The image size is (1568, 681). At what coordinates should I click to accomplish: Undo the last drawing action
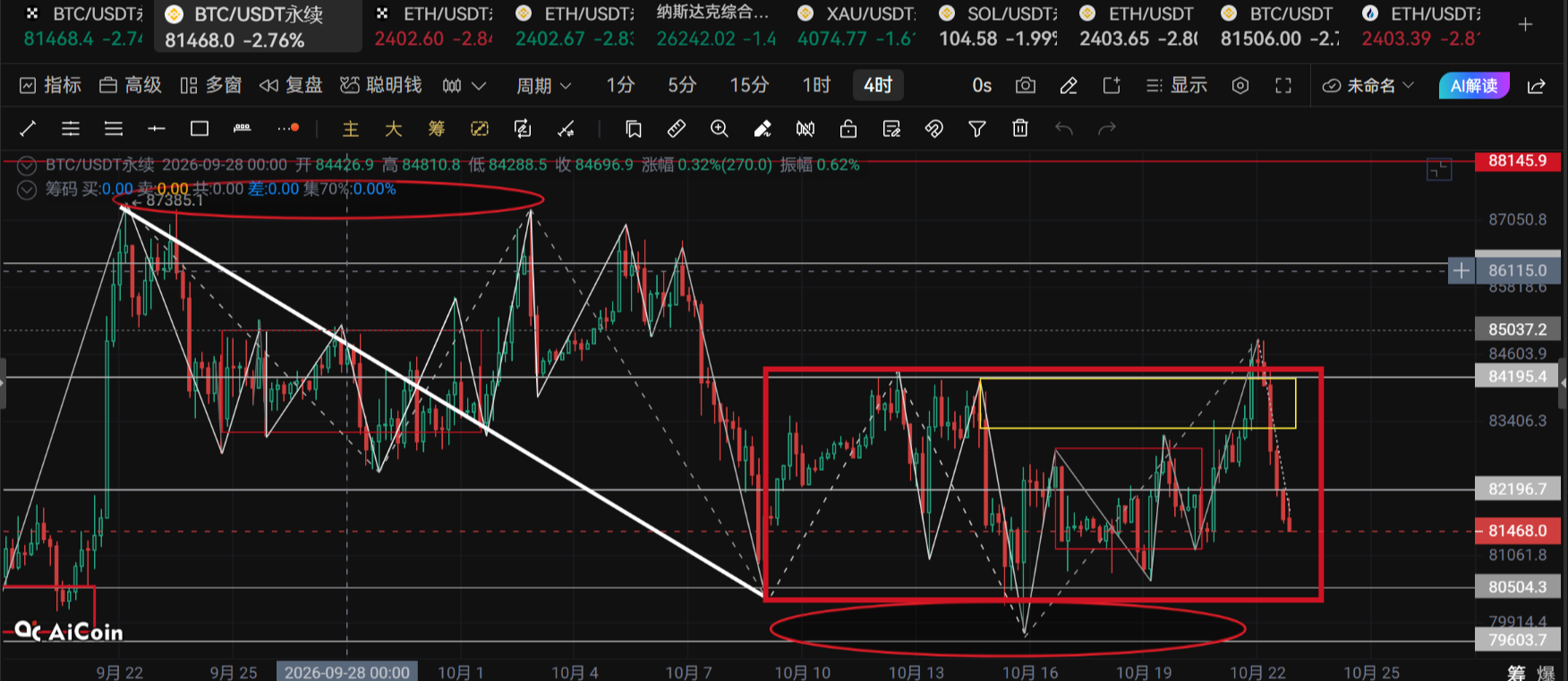coord(1063,129)
